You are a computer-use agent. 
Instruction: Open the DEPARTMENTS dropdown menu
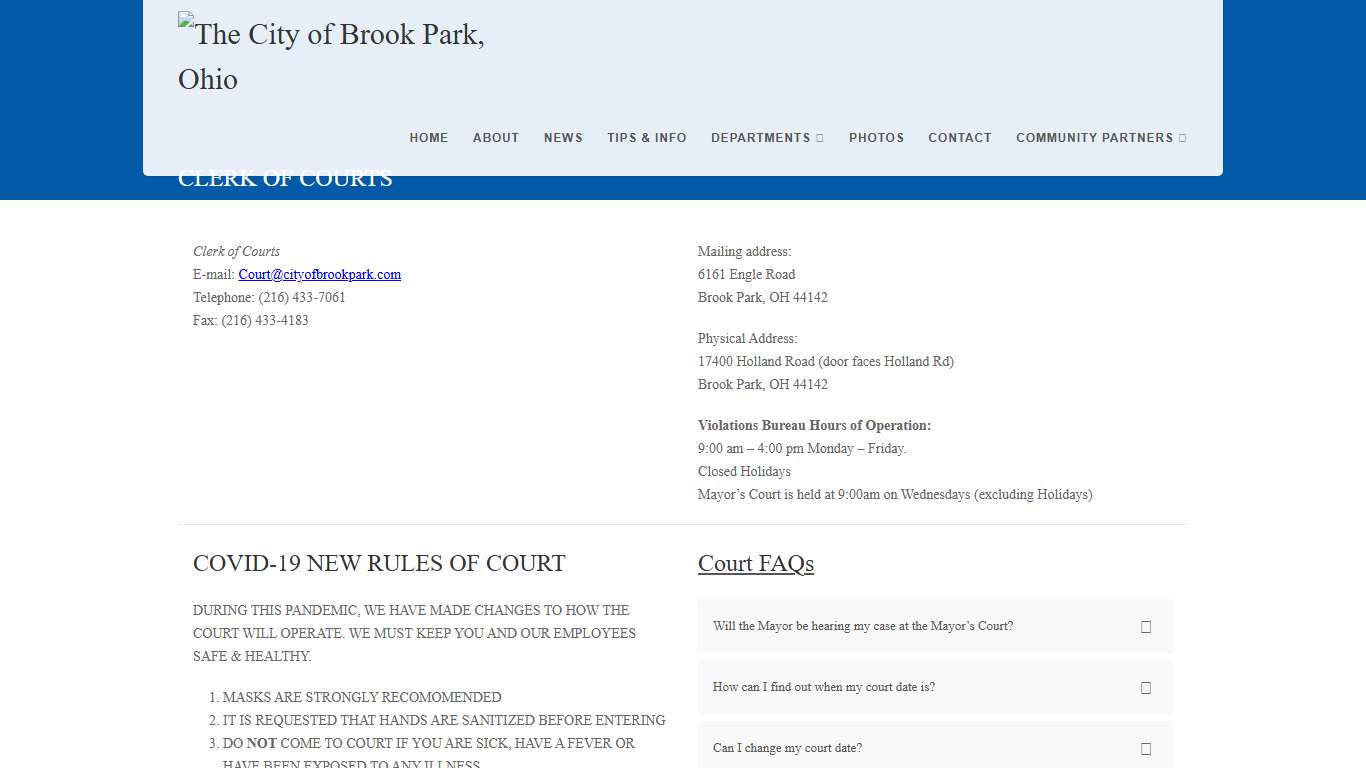tap(761, 138)
